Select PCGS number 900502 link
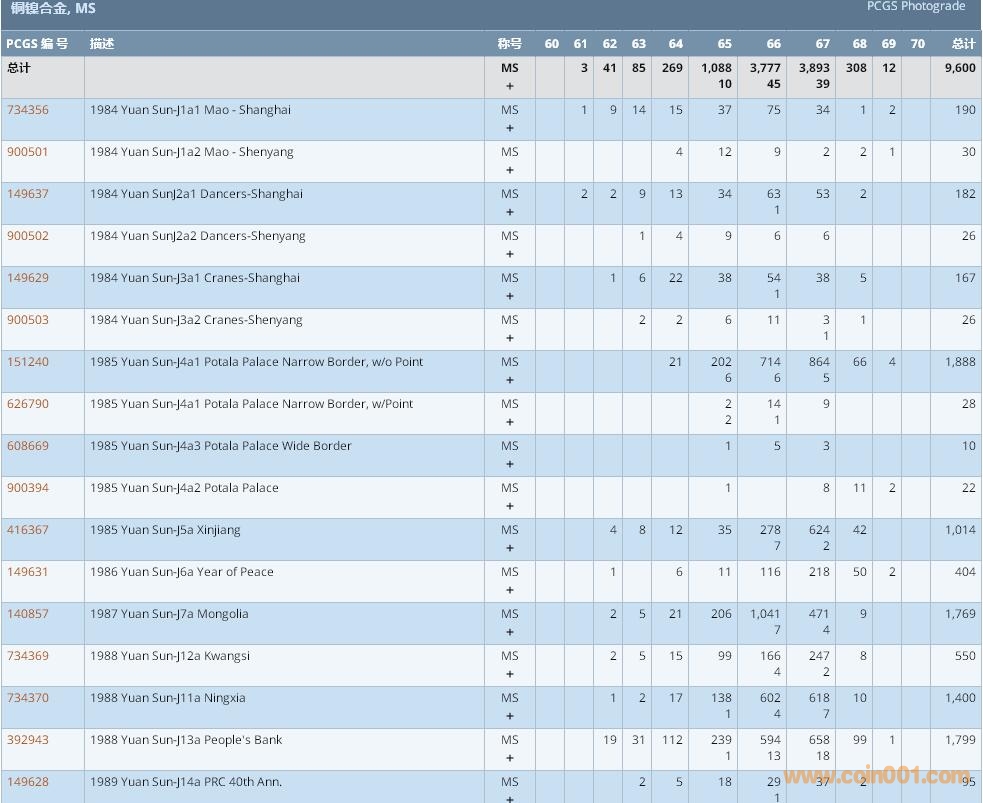Viewport: 983px width, 803px height. (x=28, y=236)
